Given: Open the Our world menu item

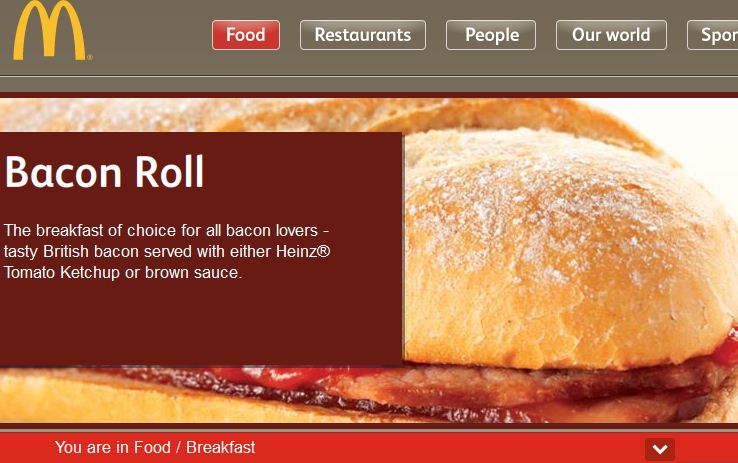Looking at the screenshot, I should click(x=611, y=35).
